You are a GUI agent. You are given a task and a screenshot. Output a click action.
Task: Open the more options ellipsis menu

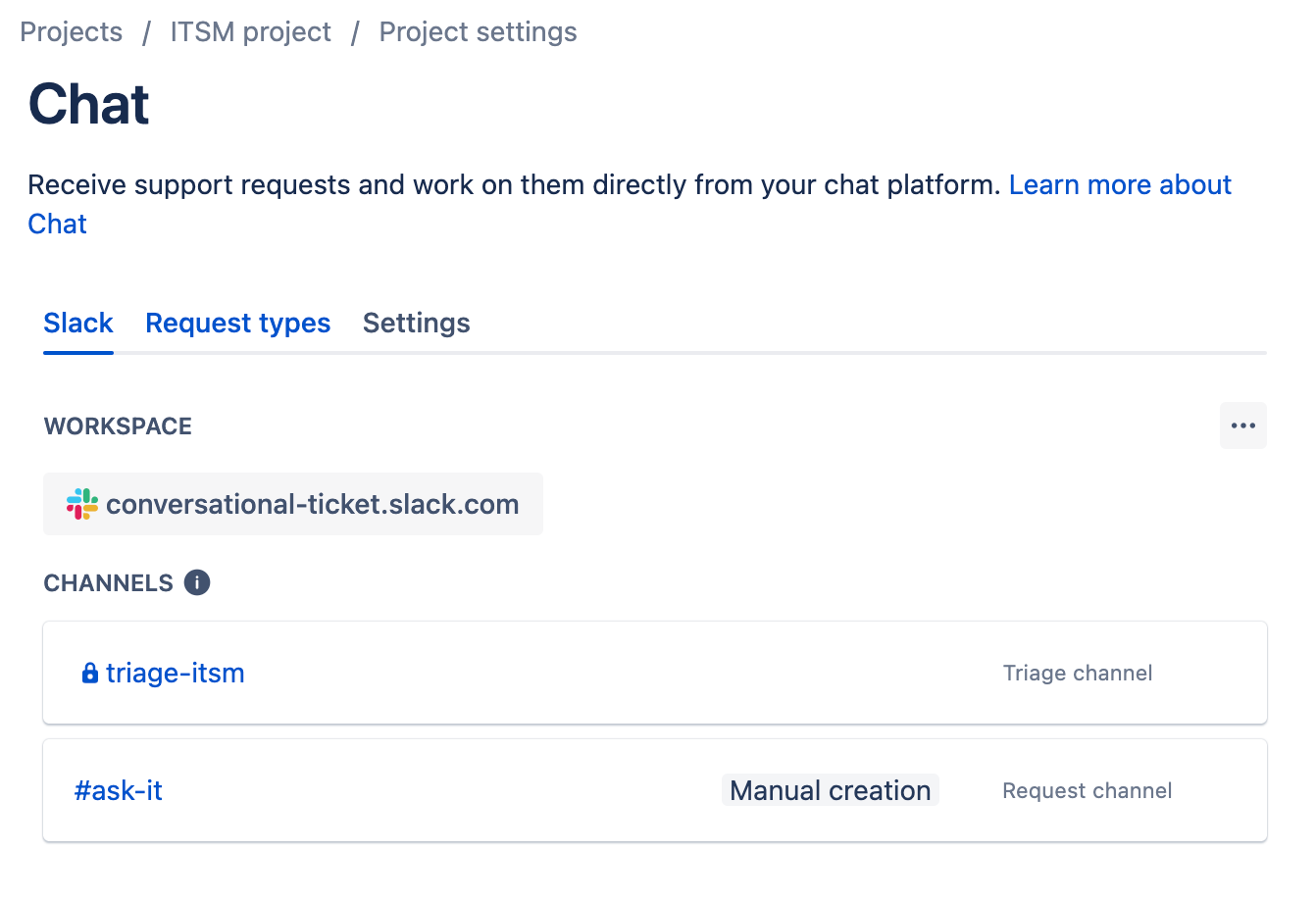[1242, 425]
